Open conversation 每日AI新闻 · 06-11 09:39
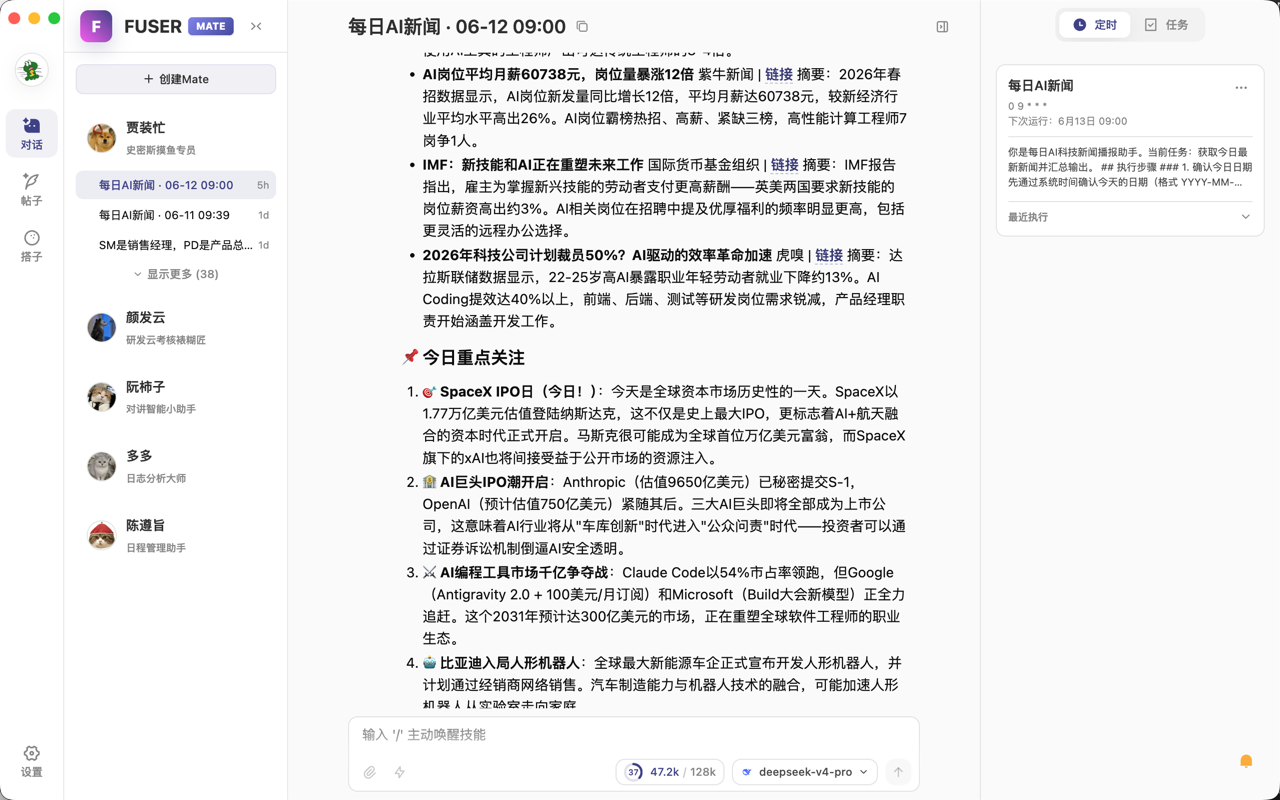1280x800 pixels. [x=176, y=215]
